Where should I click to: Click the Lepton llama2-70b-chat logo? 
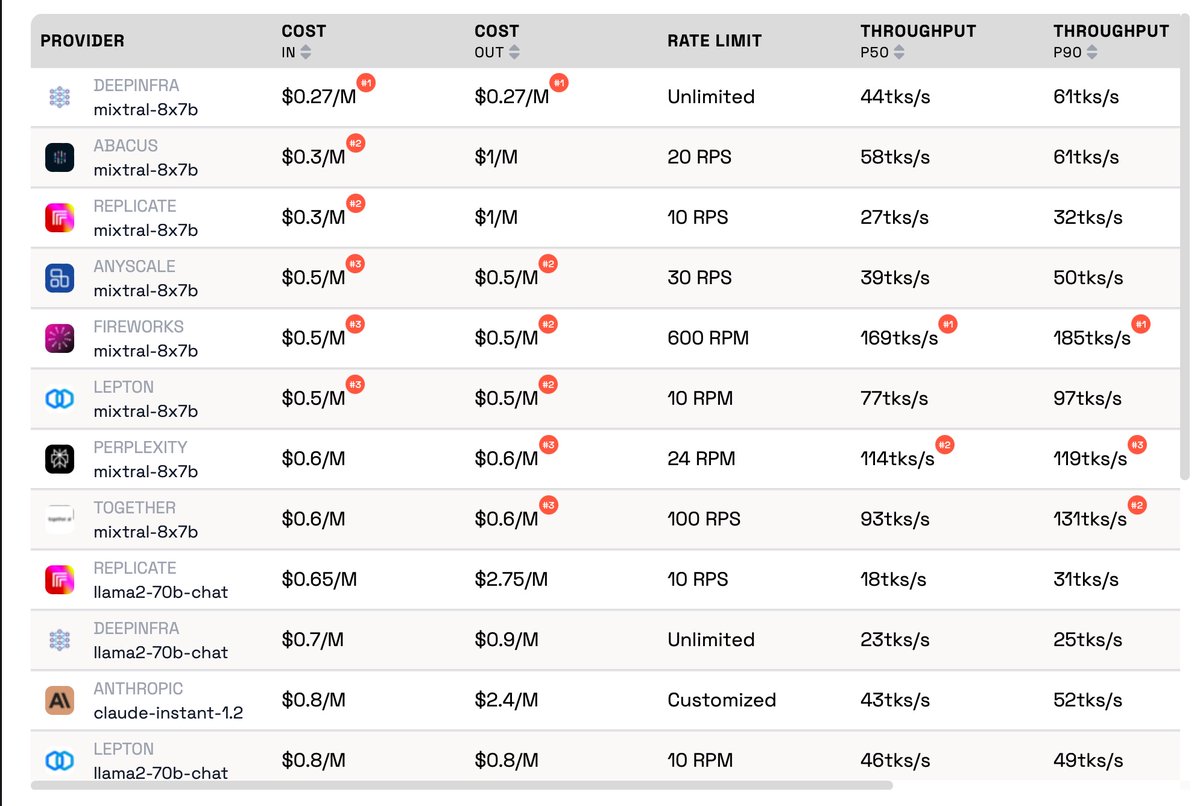[x=60, y=760]
